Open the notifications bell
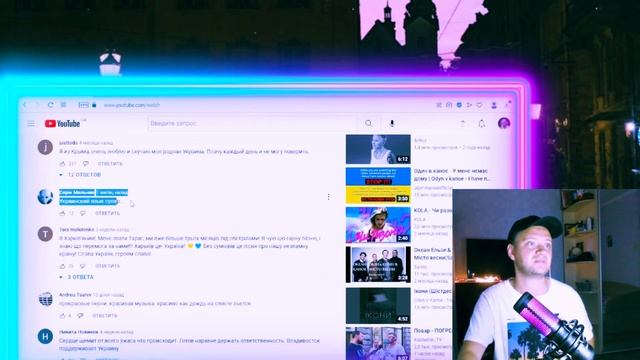The height and width of the screenshot is (360, 640). (482, 123)
